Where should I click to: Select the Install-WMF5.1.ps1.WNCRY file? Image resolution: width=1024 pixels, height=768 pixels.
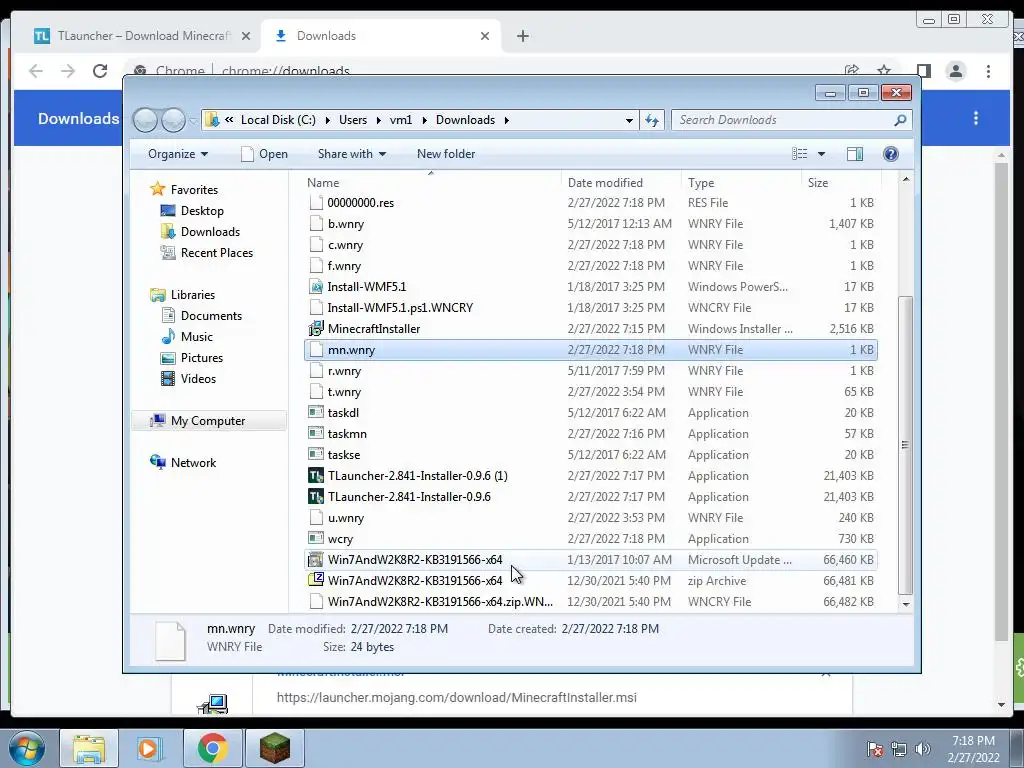click(591, 308)
